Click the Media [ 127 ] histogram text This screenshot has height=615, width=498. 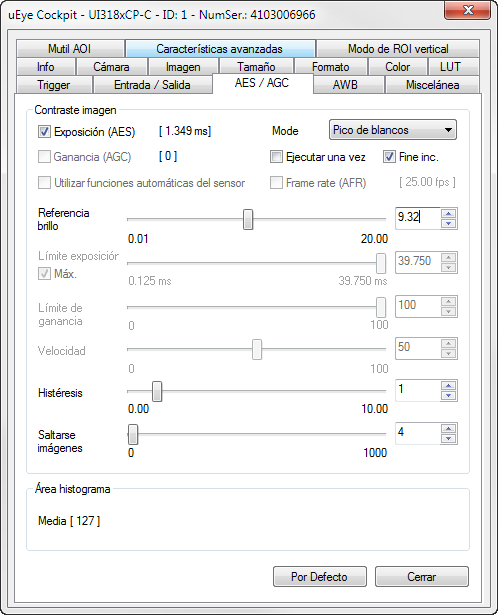69,521
